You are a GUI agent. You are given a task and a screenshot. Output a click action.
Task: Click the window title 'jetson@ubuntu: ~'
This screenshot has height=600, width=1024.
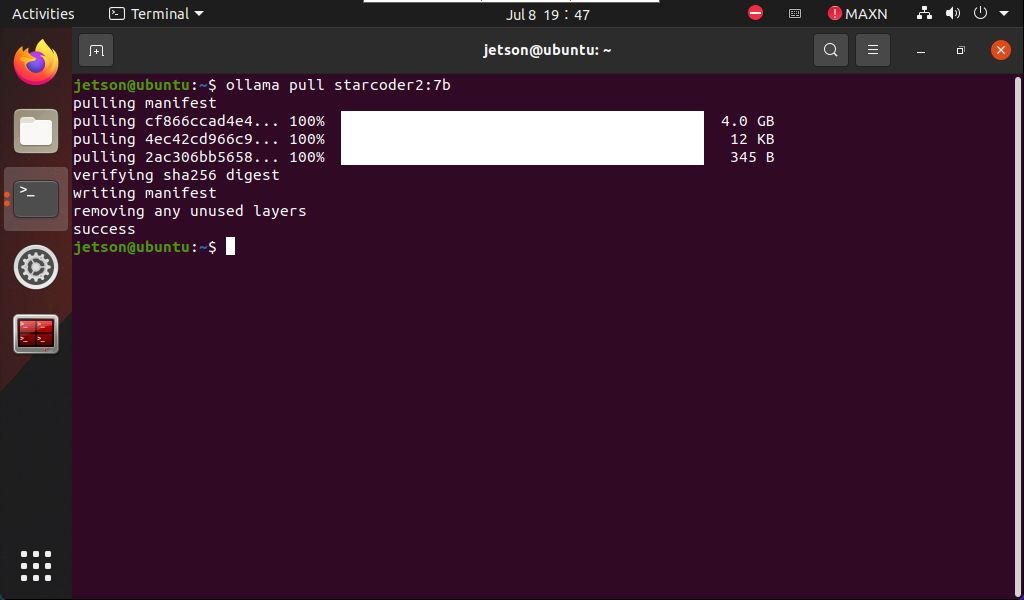(547, 50)
